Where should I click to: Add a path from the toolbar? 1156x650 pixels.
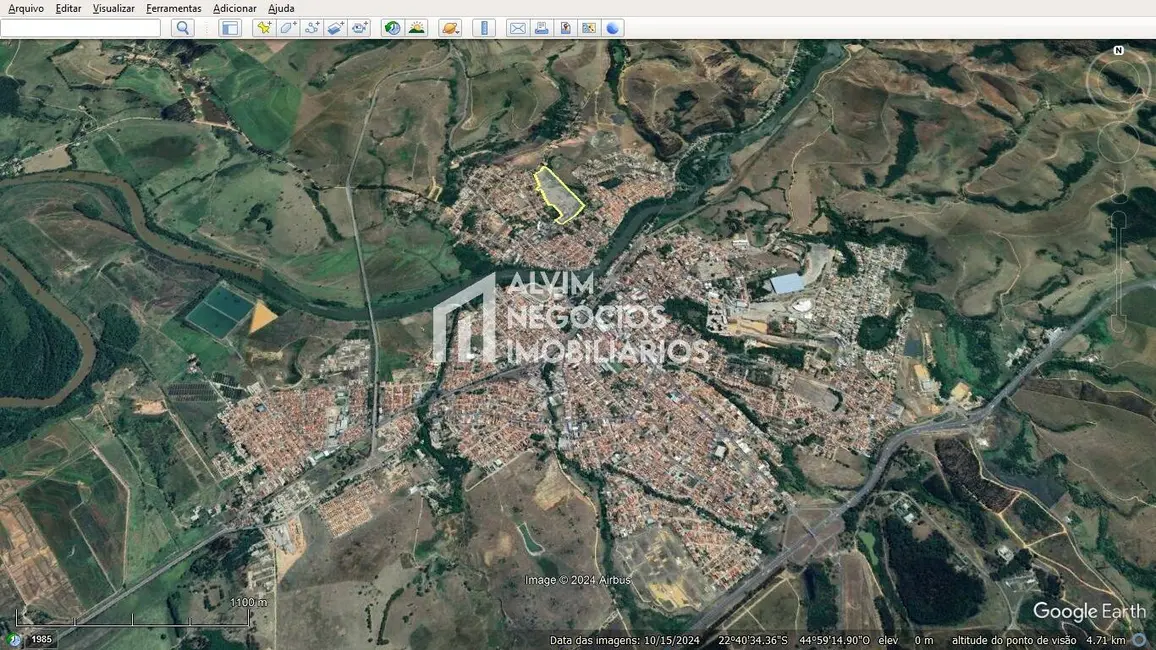pos(312,28)
